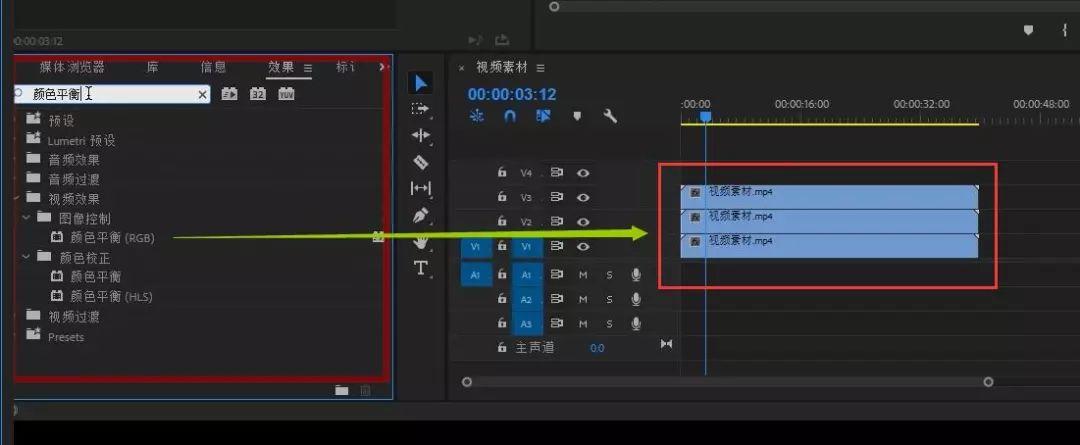Image resolution: width=1080 pixels, height=445 pixels.
Task: Toggle Linked Selection icon in timeline
Action: point(543,116)
